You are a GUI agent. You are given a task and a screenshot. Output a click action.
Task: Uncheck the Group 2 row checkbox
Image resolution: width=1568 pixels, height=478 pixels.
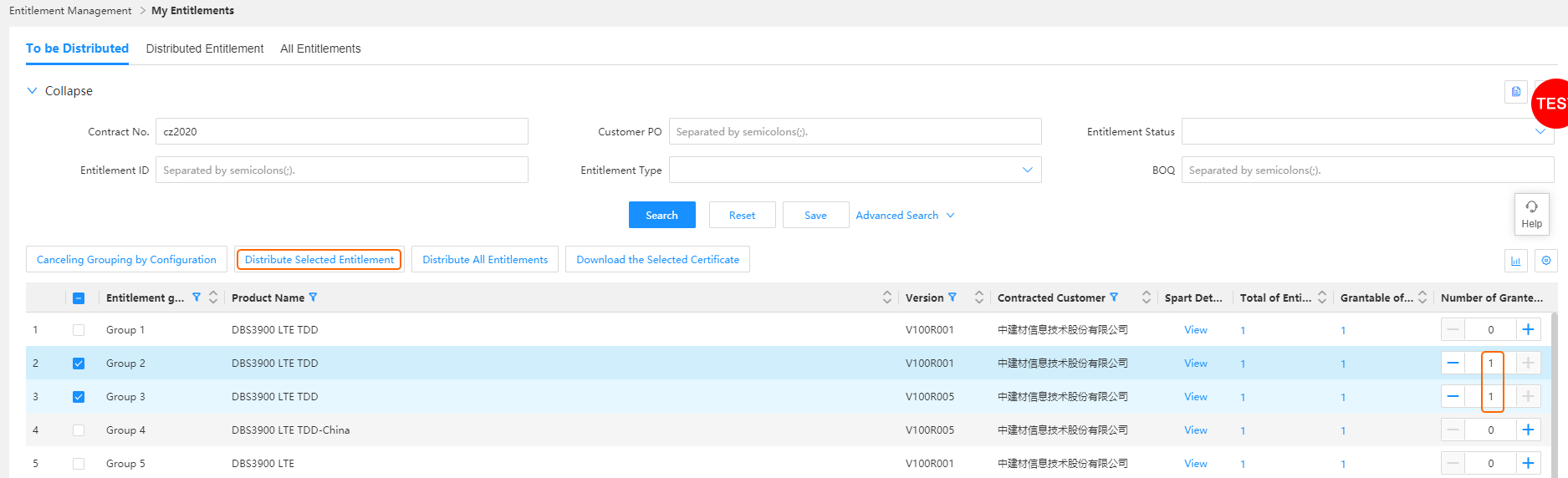[x=79, y=364]
